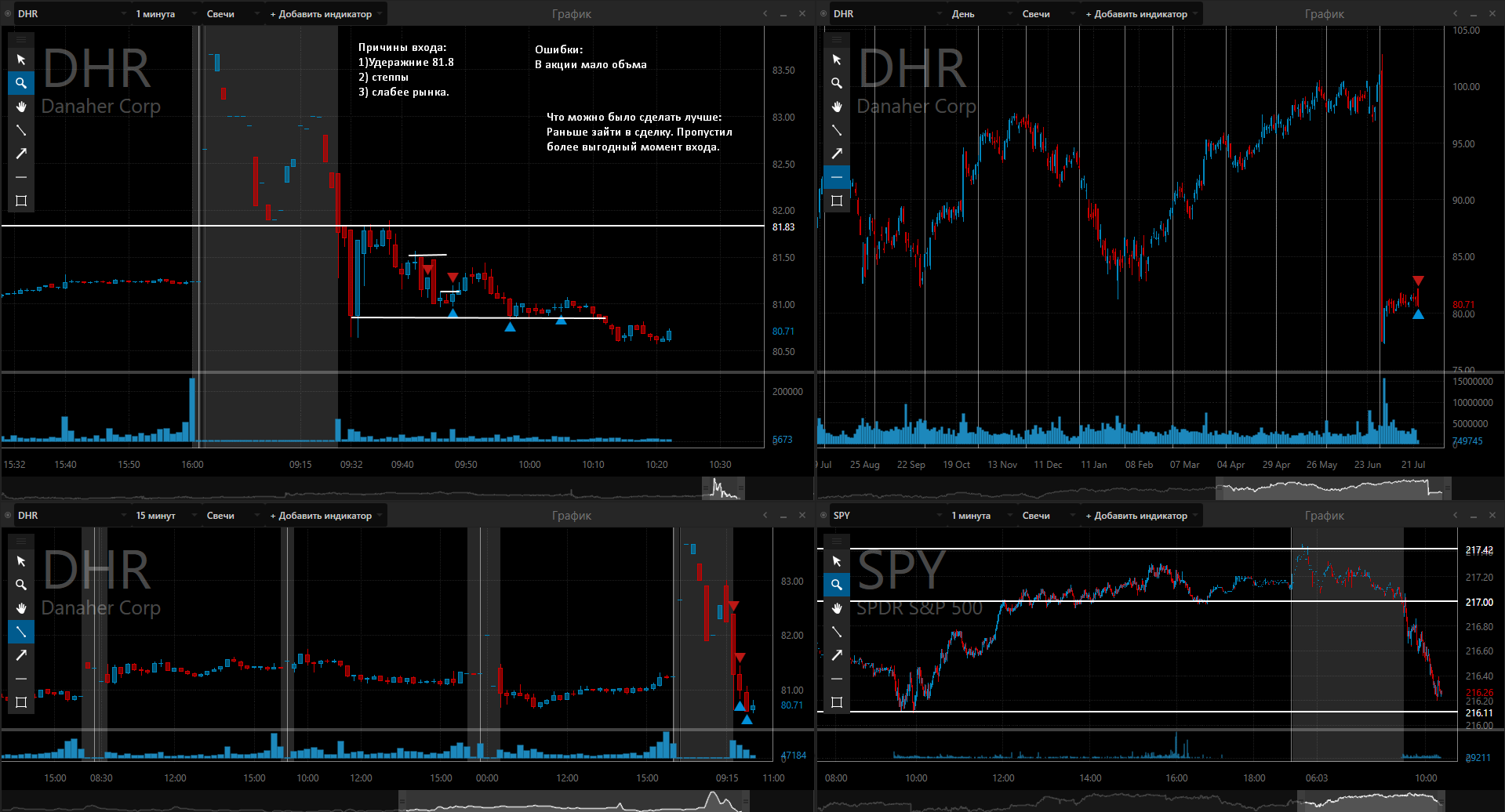Select the cursor tool in SPY chart

coord(837,561)
